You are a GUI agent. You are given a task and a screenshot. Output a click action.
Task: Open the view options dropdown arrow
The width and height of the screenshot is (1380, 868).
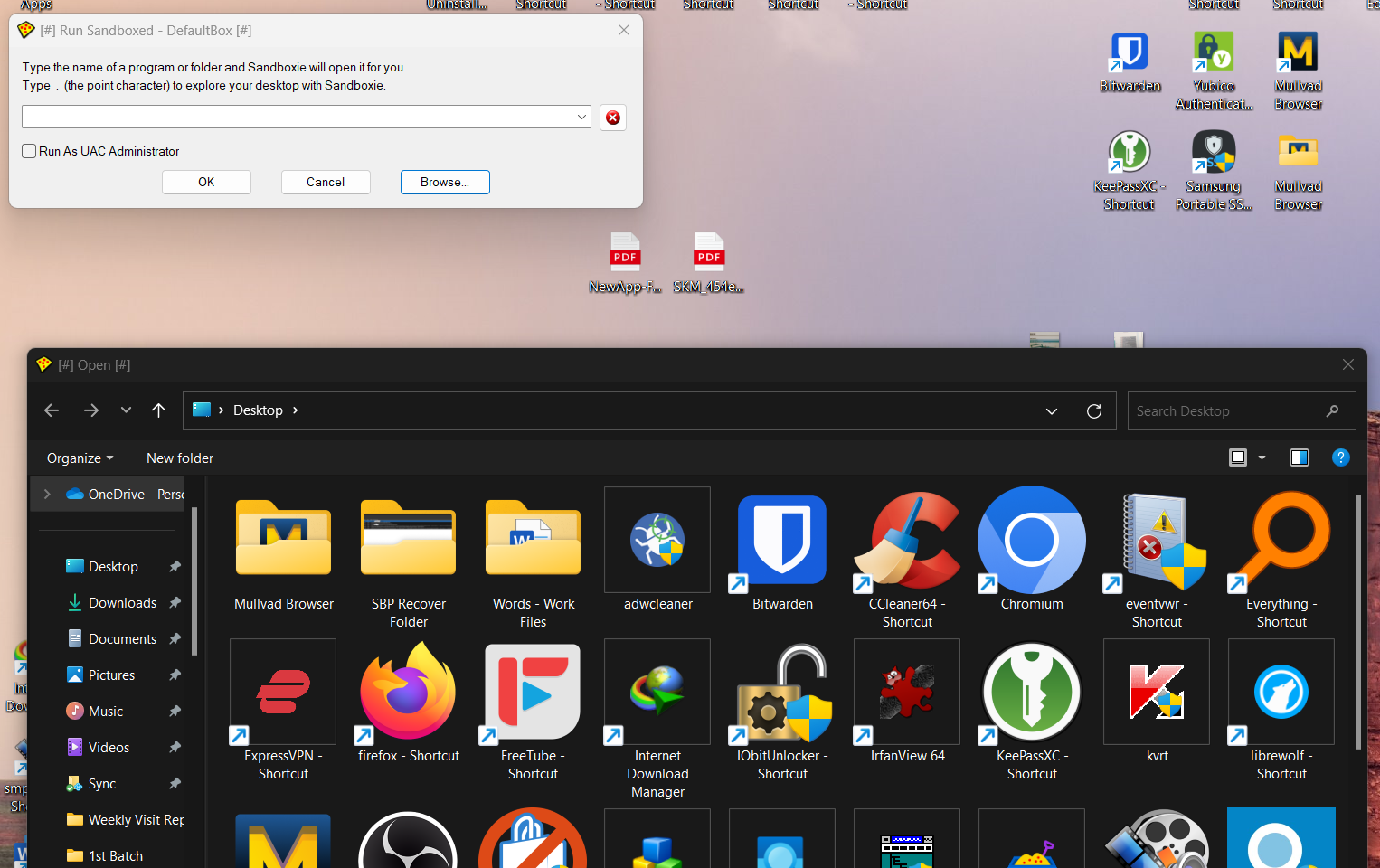(1262, 458)
